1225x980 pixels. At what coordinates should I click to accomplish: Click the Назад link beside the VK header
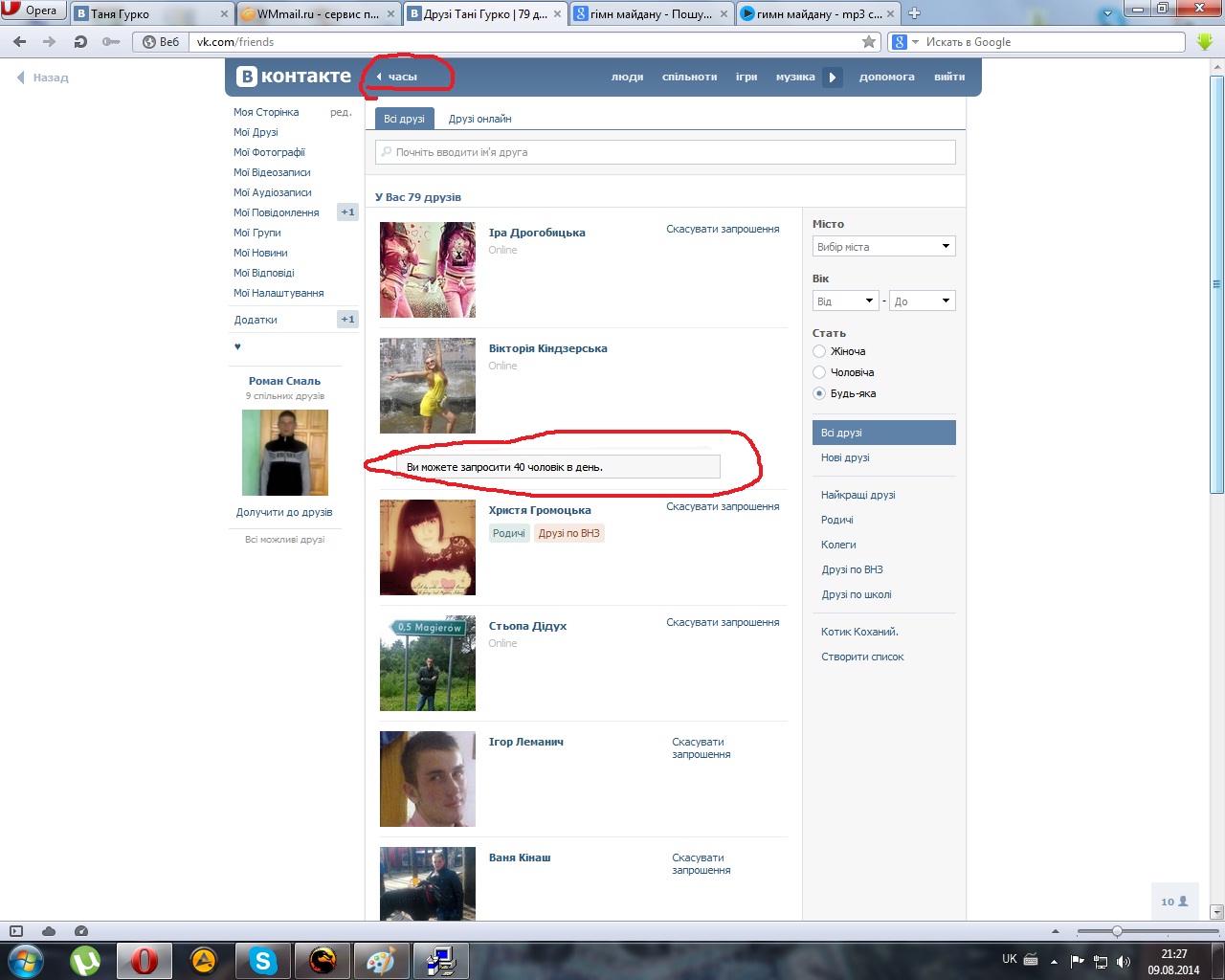(43, 78)
